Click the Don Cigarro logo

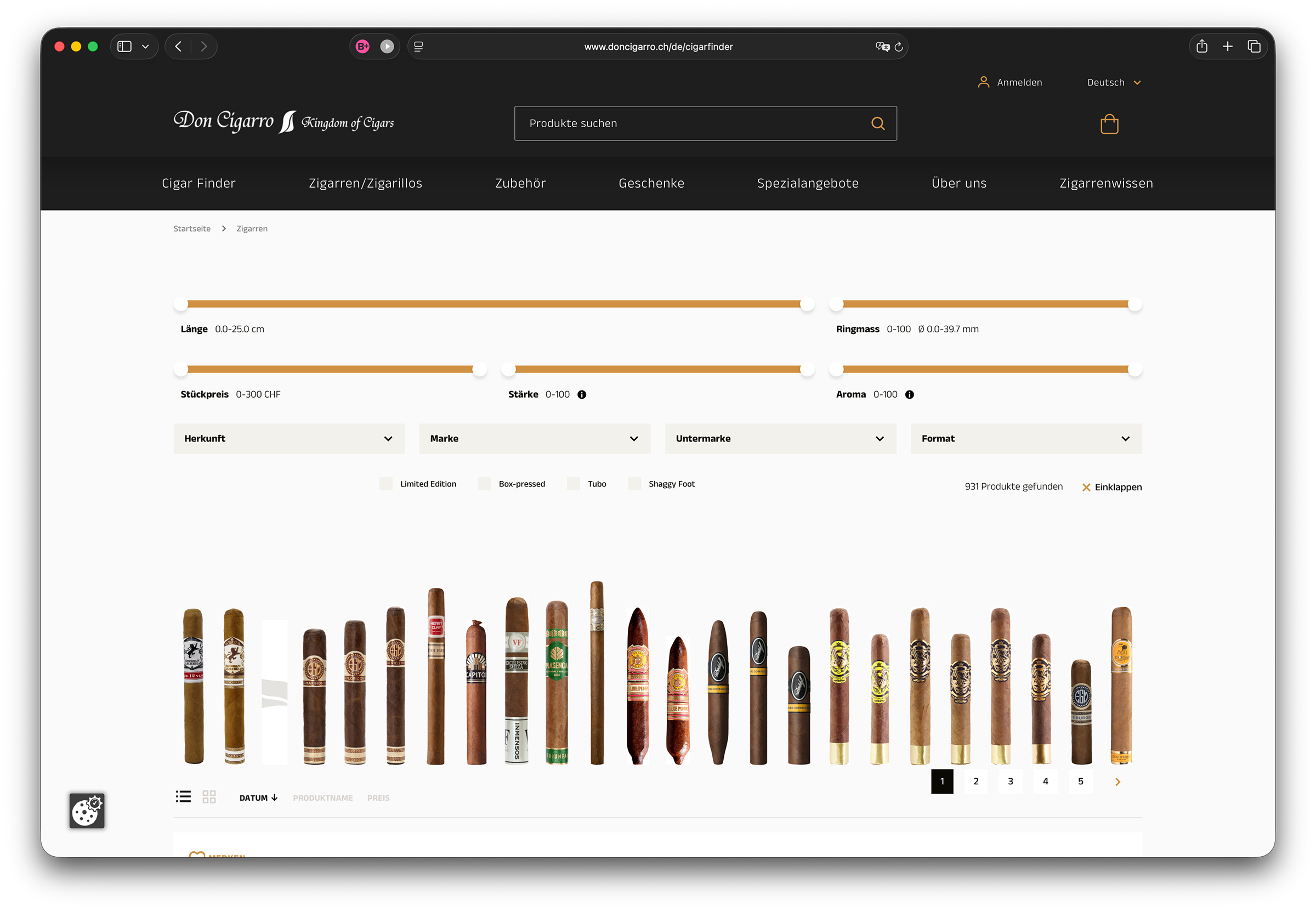click(x=283, y=122)
